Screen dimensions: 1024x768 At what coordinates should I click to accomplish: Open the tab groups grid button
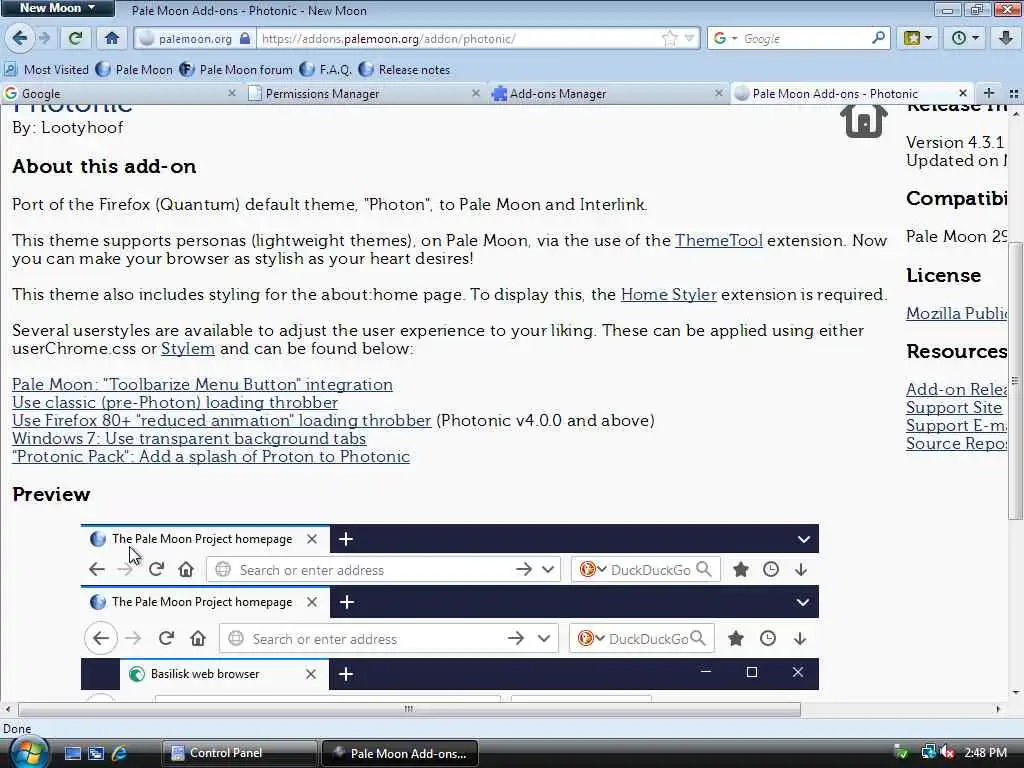point(1014,93)
